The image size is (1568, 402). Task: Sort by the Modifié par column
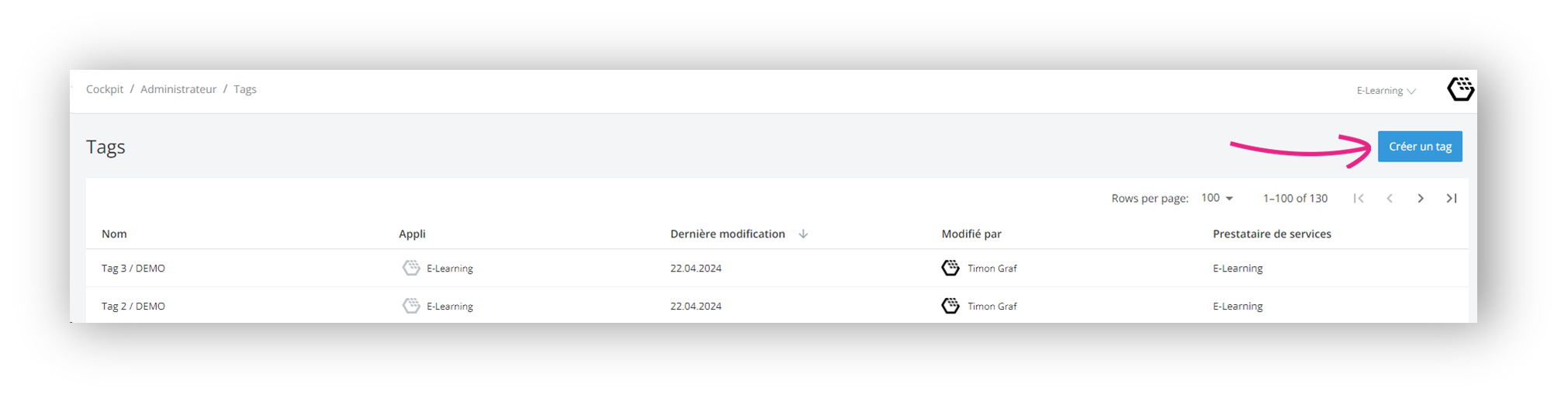(971, 234)
